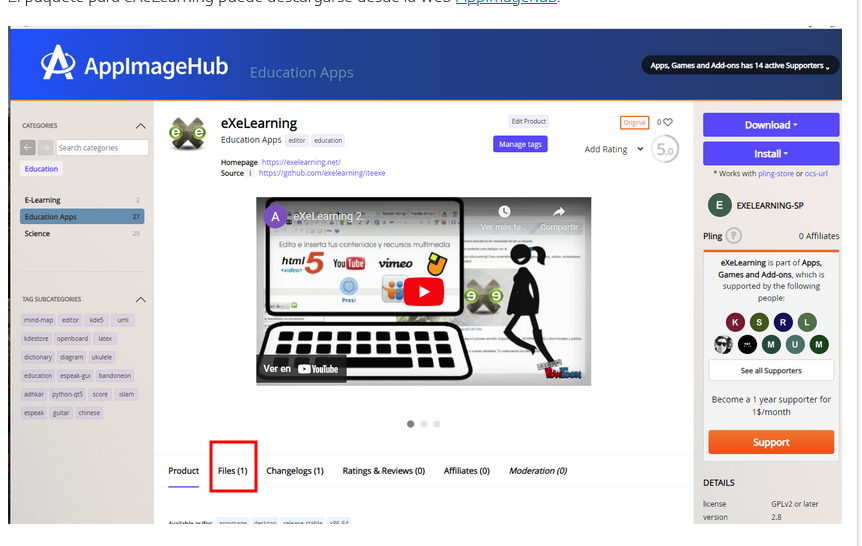Screen dimensions: 862x546
Task: Expand the active Supporters dropdown
Action: point(740,65)
